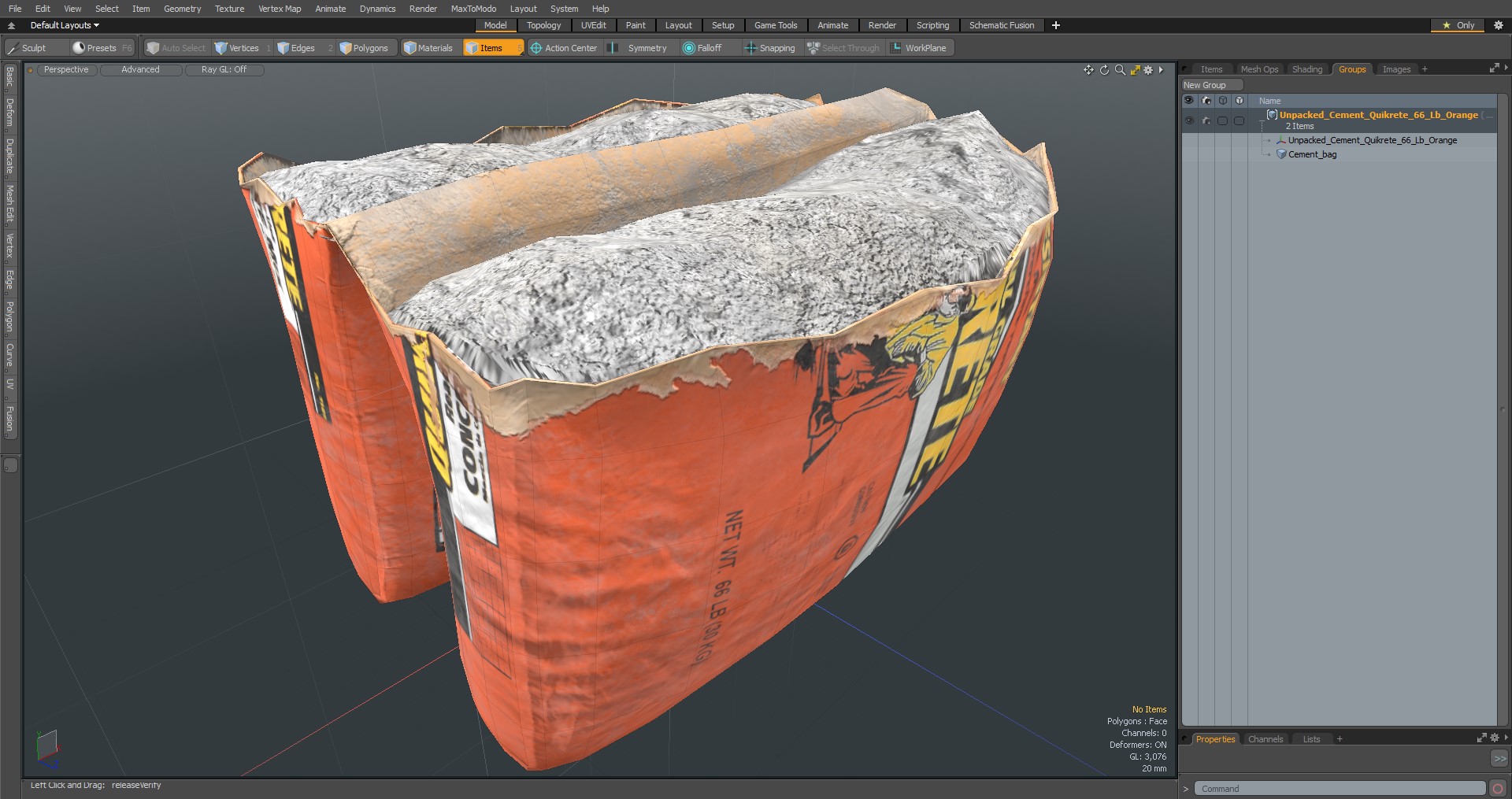Open the layout settings gear icon in top right

pos(1498,25)
